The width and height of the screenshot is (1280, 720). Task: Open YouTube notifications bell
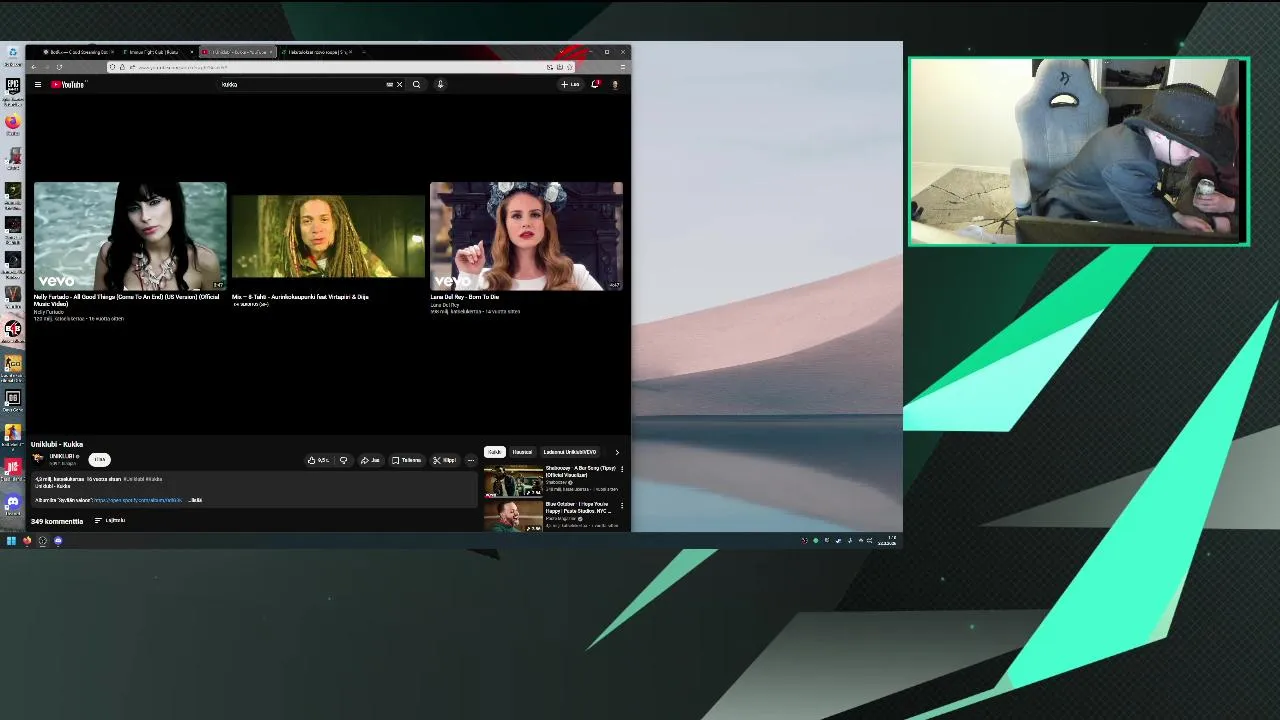[595, 85]
